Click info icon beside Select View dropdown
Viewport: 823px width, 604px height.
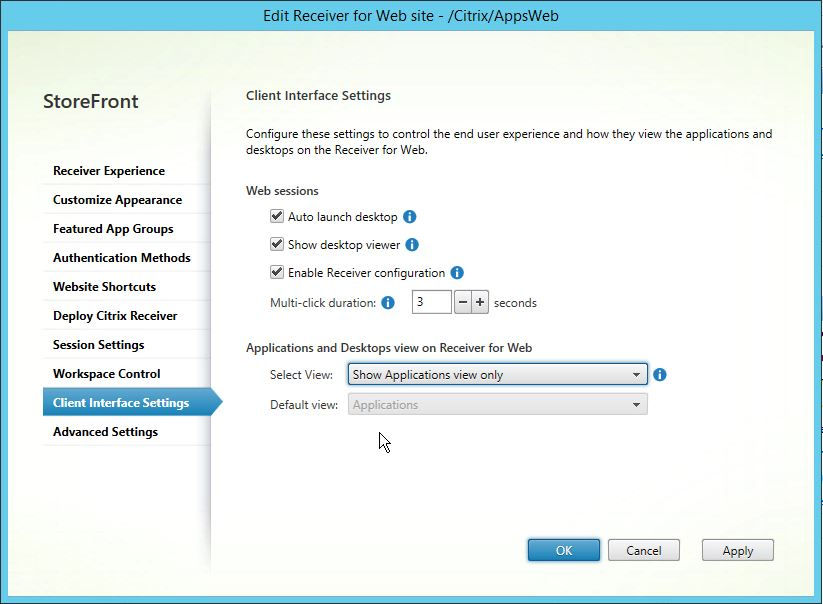660,375
